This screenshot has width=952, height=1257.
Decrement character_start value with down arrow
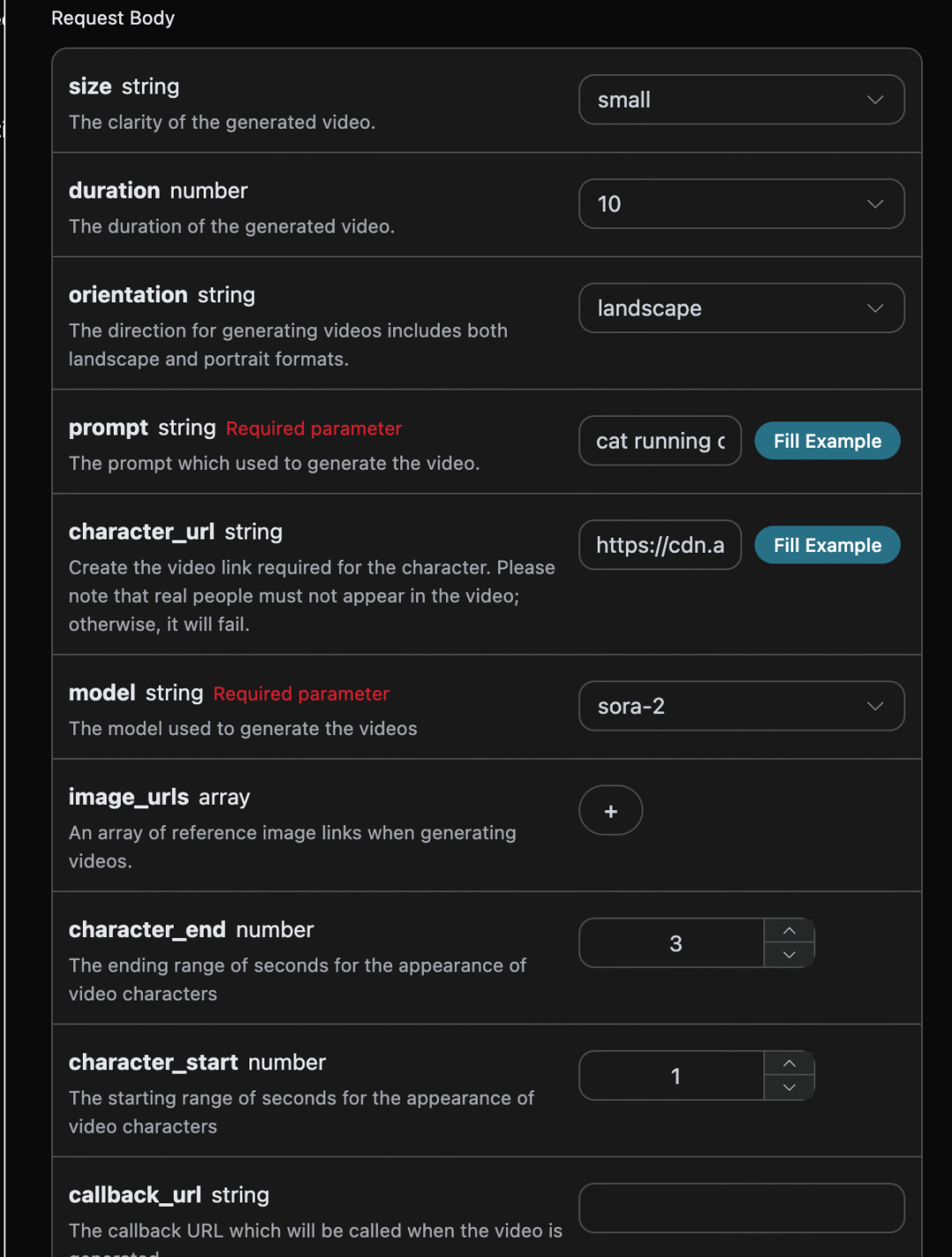[x=789, y=1088]
